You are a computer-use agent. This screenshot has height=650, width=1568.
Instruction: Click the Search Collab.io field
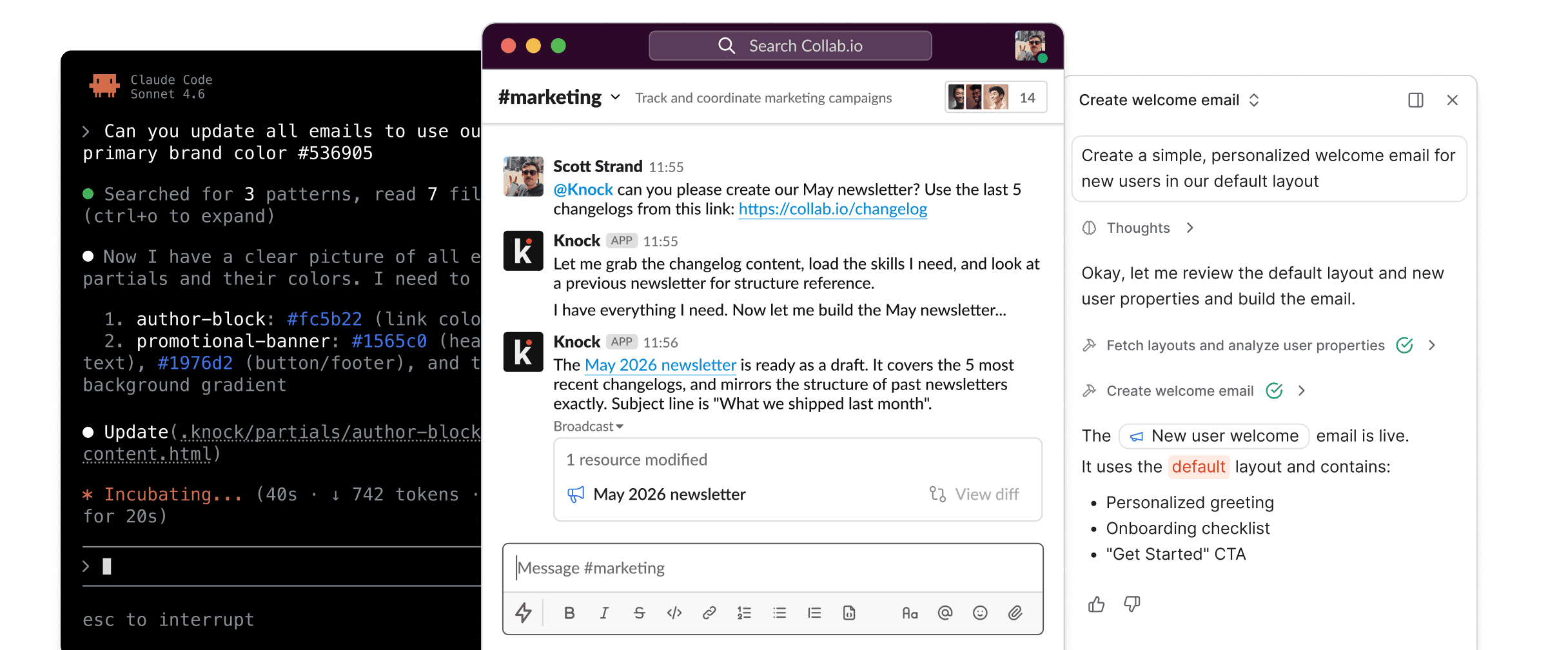(790, 46)
